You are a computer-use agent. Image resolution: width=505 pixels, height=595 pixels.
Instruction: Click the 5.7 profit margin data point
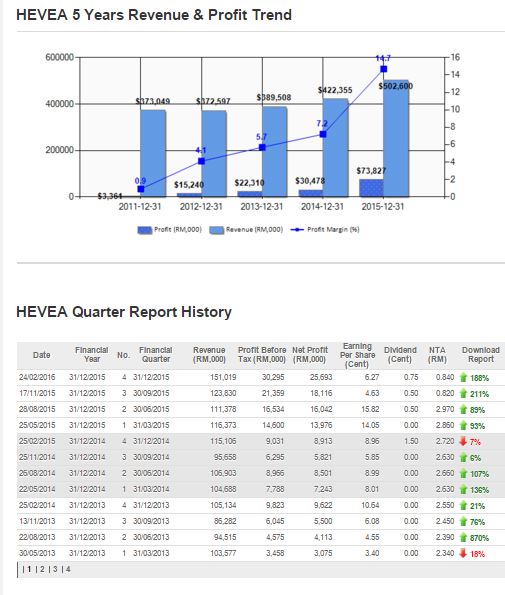pos(262,147)
